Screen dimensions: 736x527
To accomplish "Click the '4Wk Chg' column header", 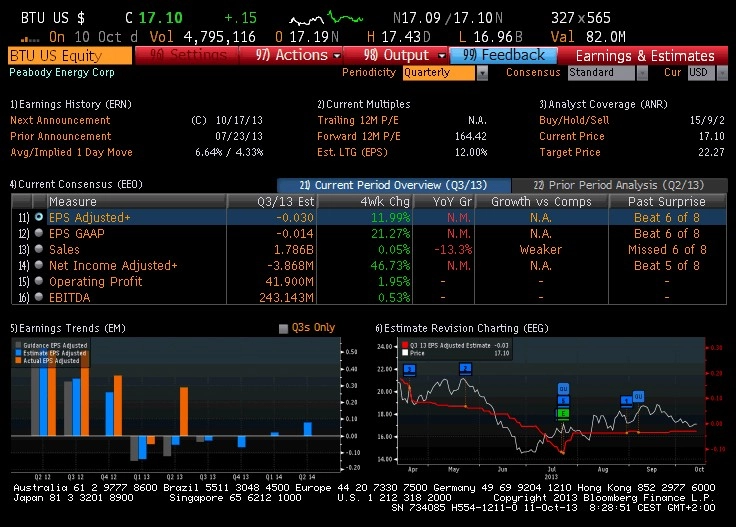I will (366, 201).
